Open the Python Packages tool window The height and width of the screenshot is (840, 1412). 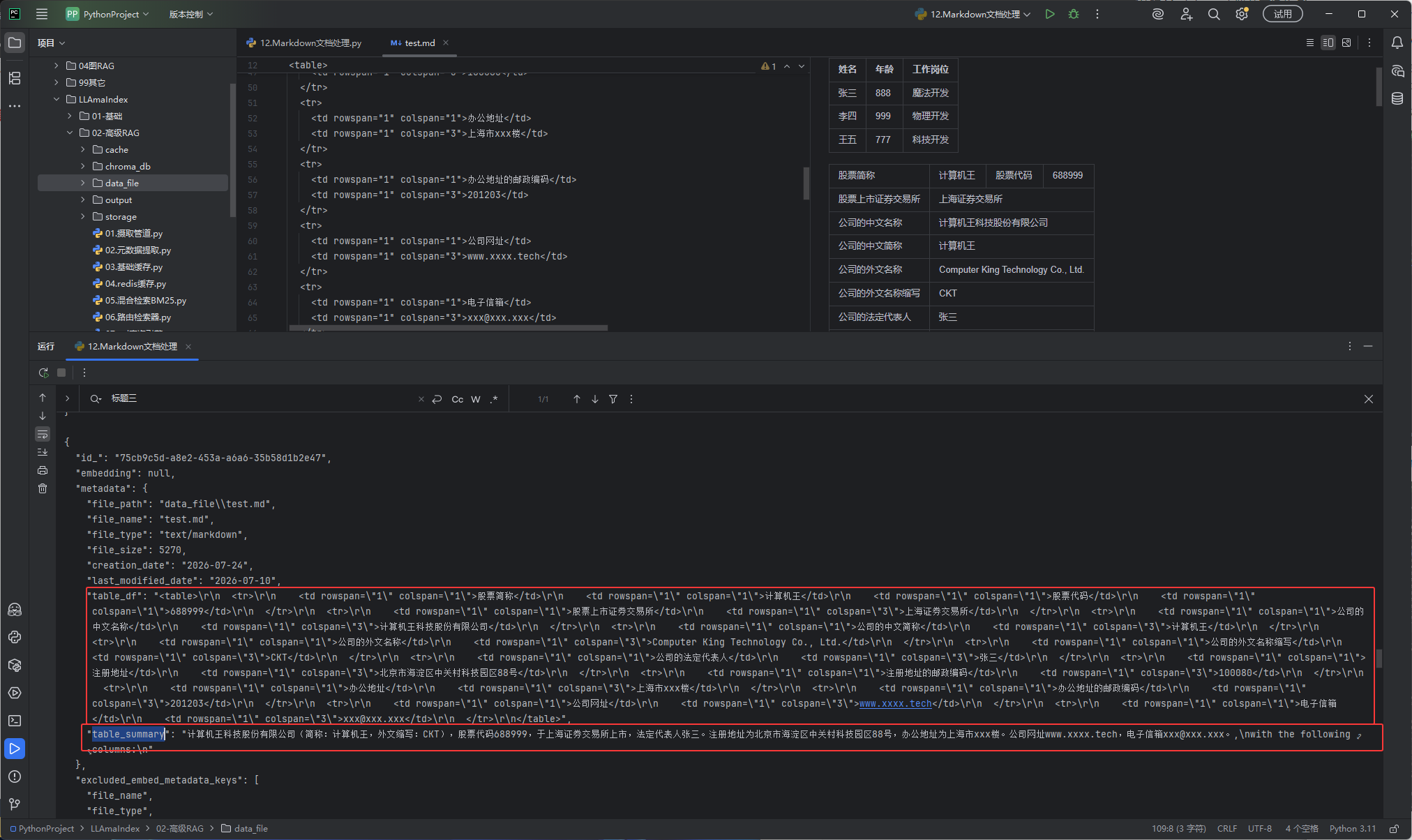pos(15,665)
